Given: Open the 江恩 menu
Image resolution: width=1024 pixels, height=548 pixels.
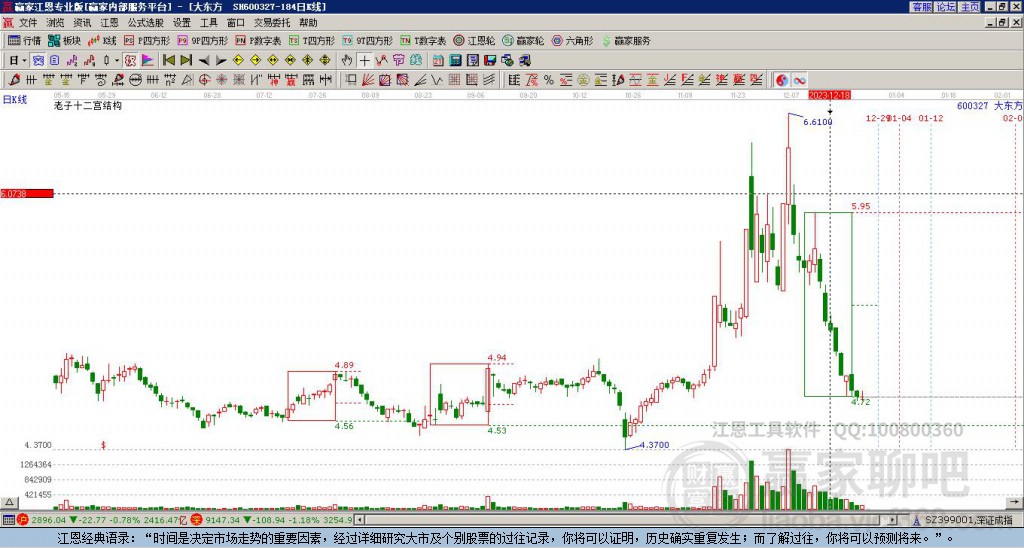Looking at the screenshot, I should coord(109,23).
